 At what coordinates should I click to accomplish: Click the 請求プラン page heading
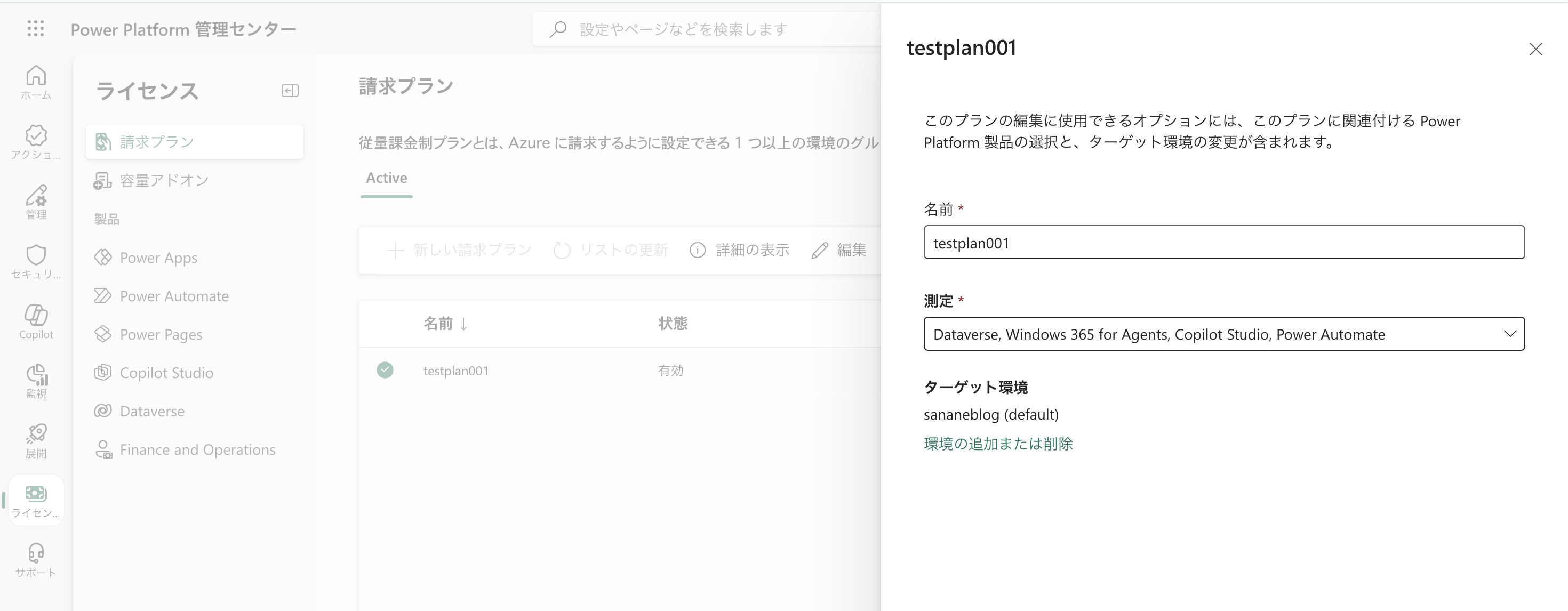[406, 86]
